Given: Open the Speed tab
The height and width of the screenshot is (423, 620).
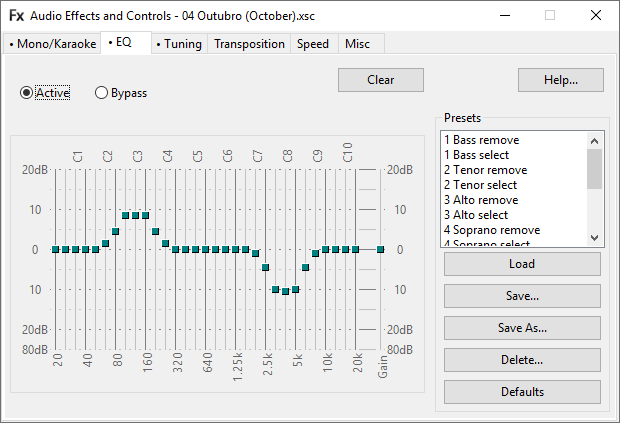Looking at the screenshot, I should 313,44.
